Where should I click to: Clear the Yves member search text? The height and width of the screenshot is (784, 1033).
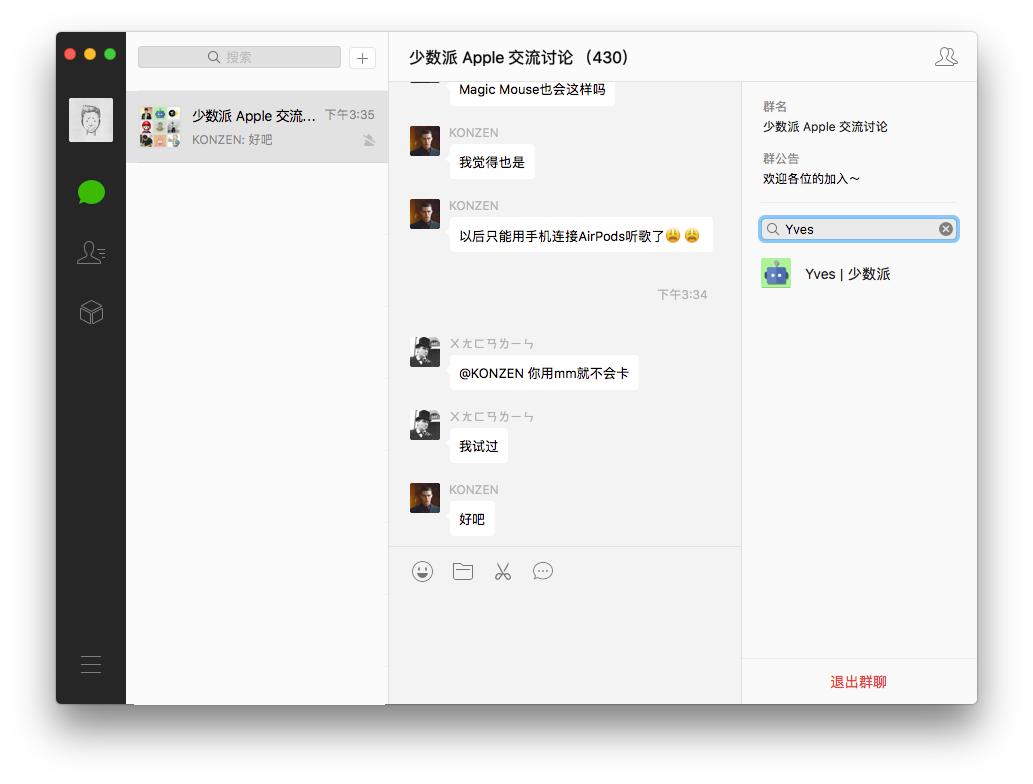[x=945, y=229]
